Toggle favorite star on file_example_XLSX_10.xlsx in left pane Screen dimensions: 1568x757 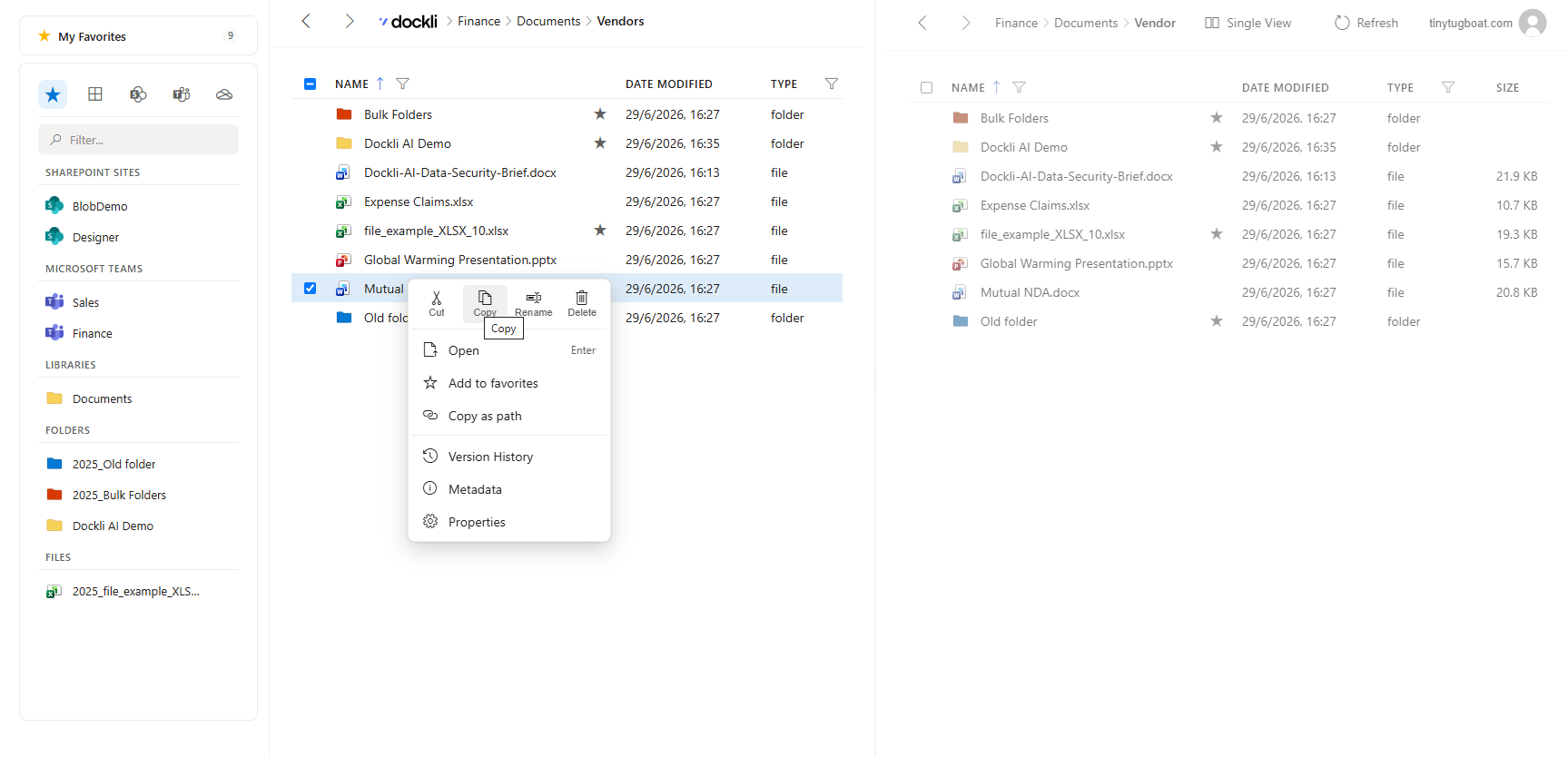click(600, 231)
